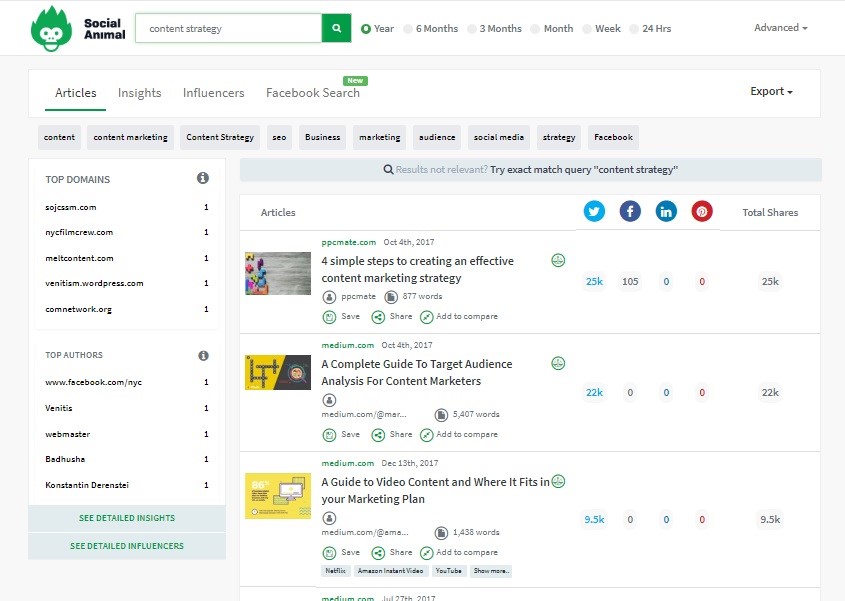Switch to the Insights tab
This screenshot has height=601, width=845.
coord(140,93)
